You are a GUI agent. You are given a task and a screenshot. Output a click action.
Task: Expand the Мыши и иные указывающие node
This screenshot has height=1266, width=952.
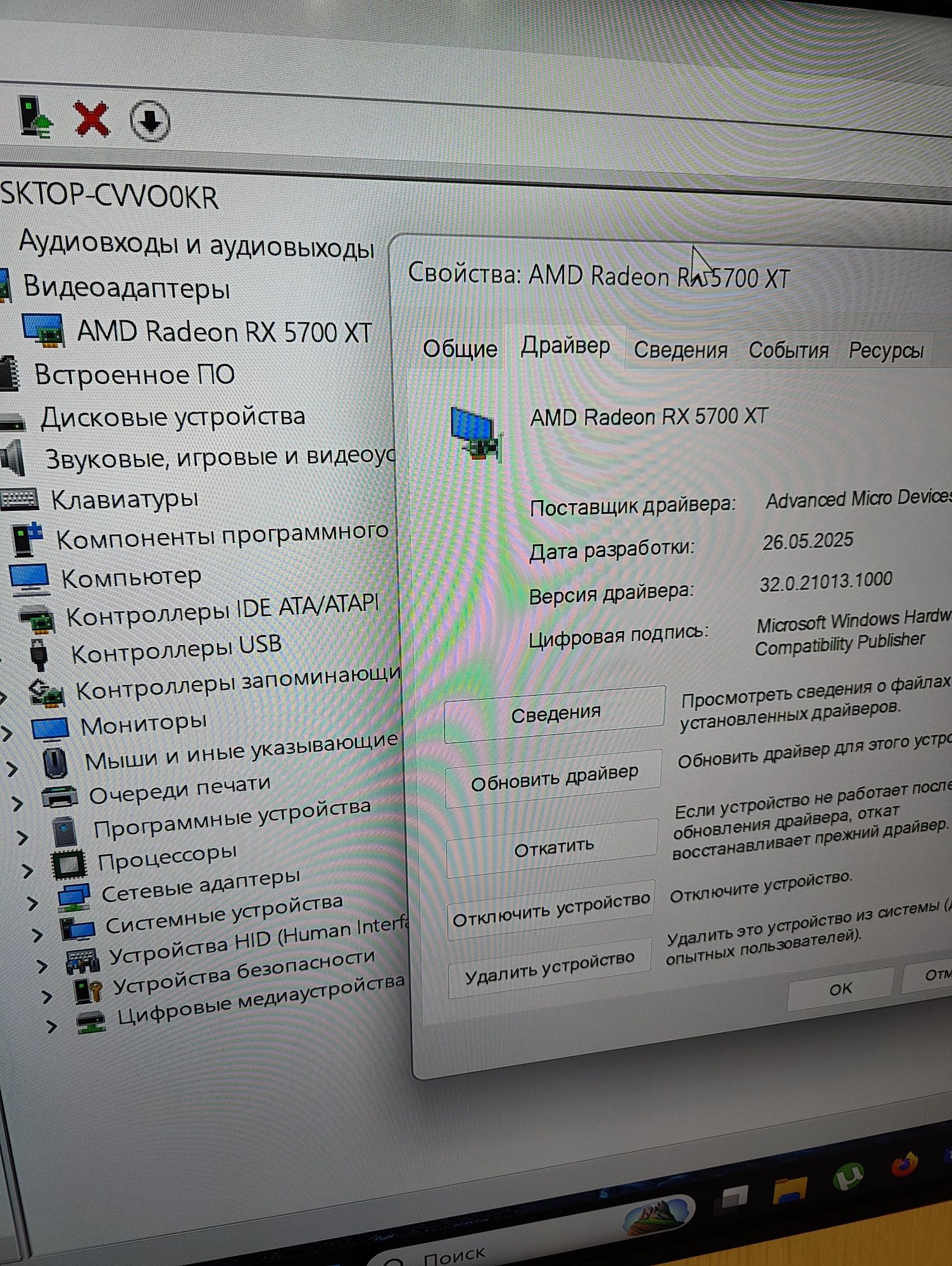click(12, 769)
